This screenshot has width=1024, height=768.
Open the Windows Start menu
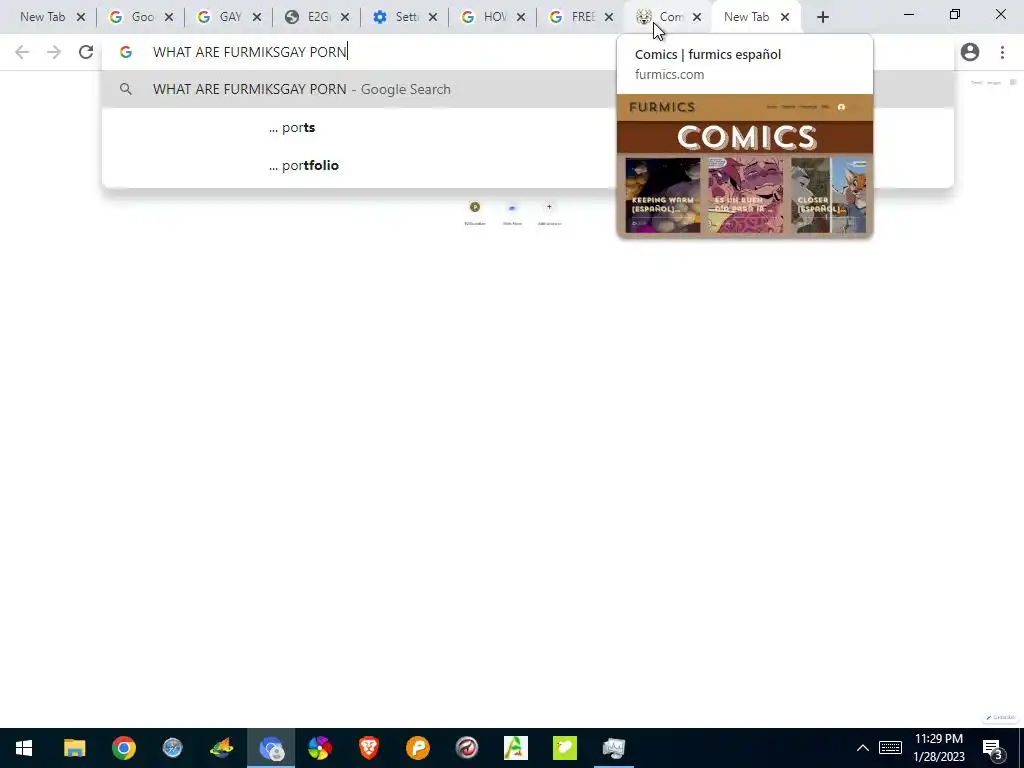point(24,748)
